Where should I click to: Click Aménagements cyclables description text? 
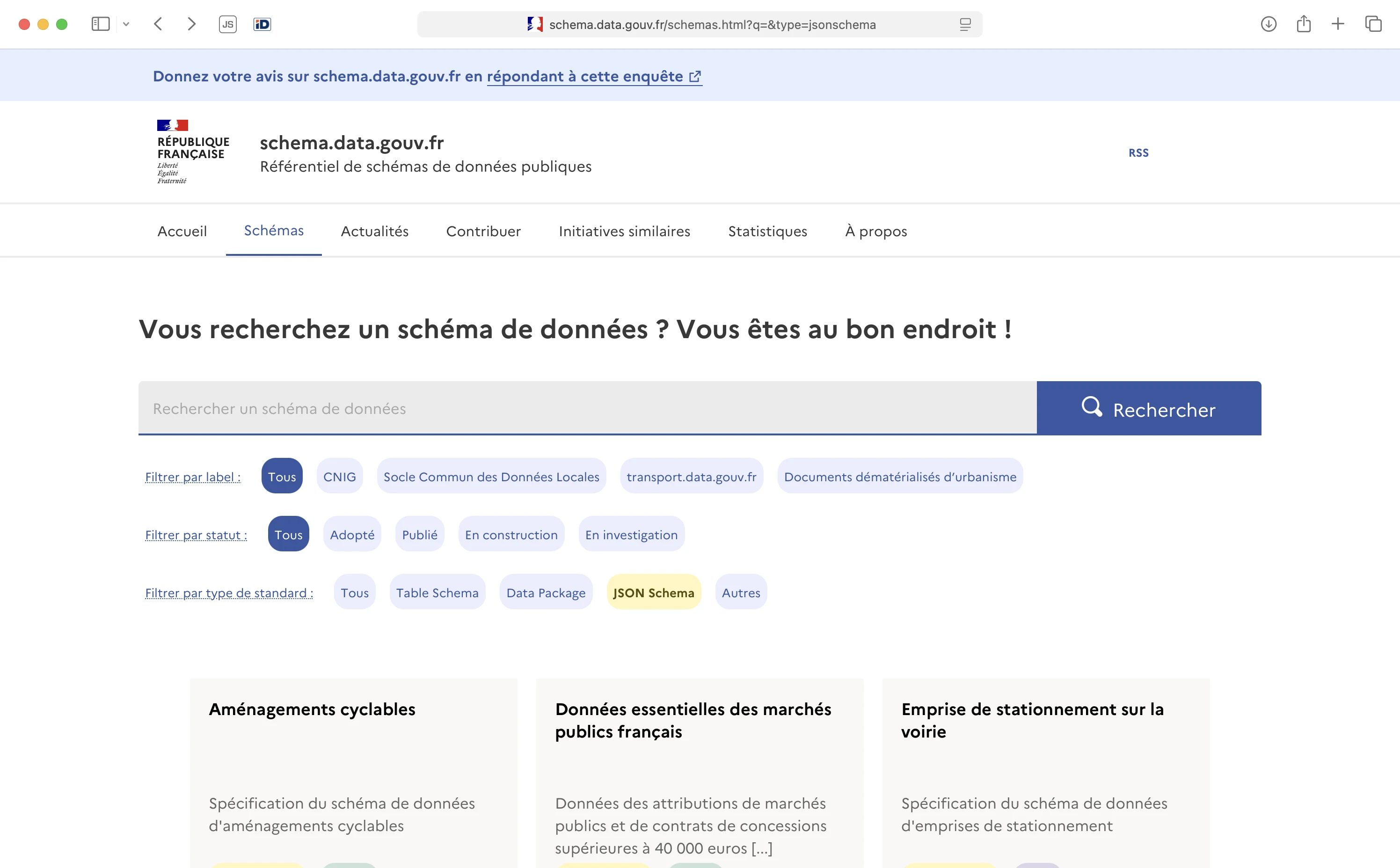click(x=342, y=815)
